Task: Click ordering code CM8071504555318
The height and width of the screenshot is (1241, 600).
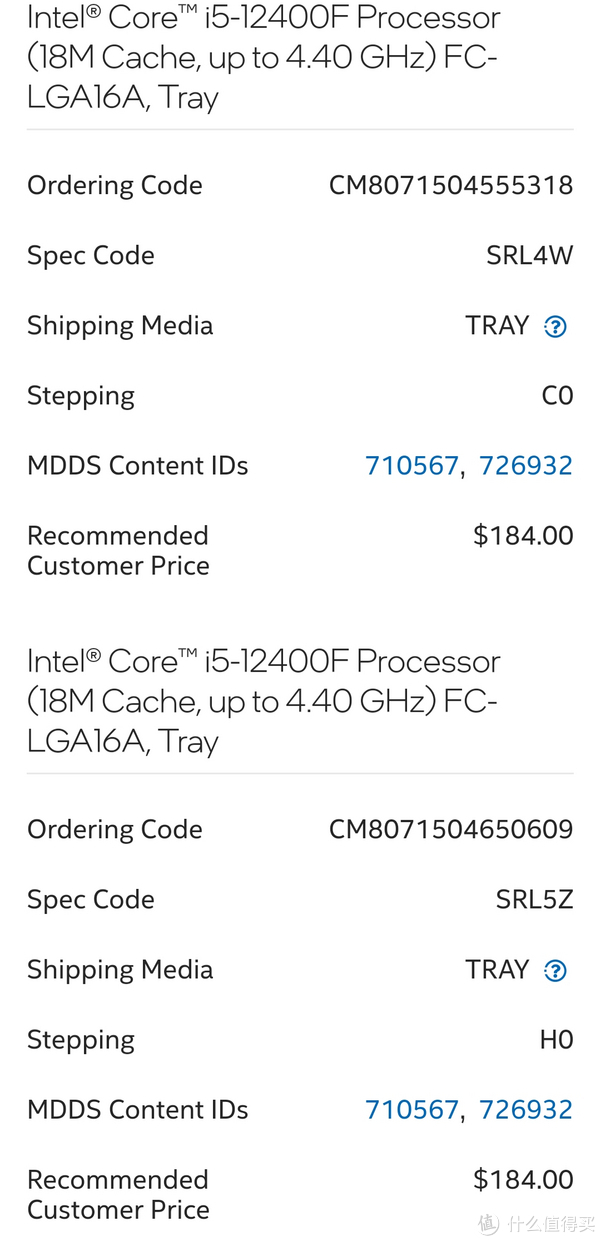Action: 451,186
